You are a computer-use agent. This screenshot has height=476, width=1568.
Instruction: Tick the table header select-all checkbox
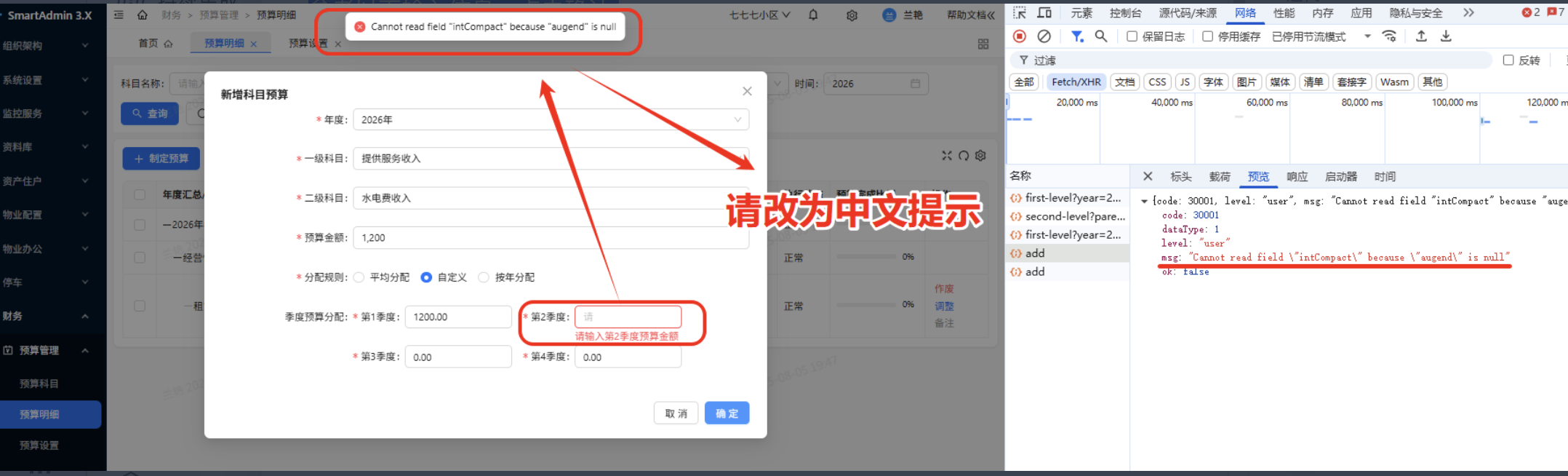(x=140, y=194)
